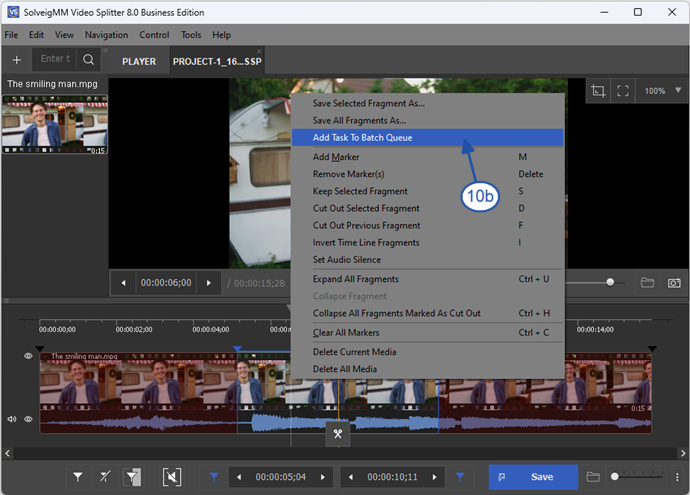Open the Navigation menu

click(106, 35)
